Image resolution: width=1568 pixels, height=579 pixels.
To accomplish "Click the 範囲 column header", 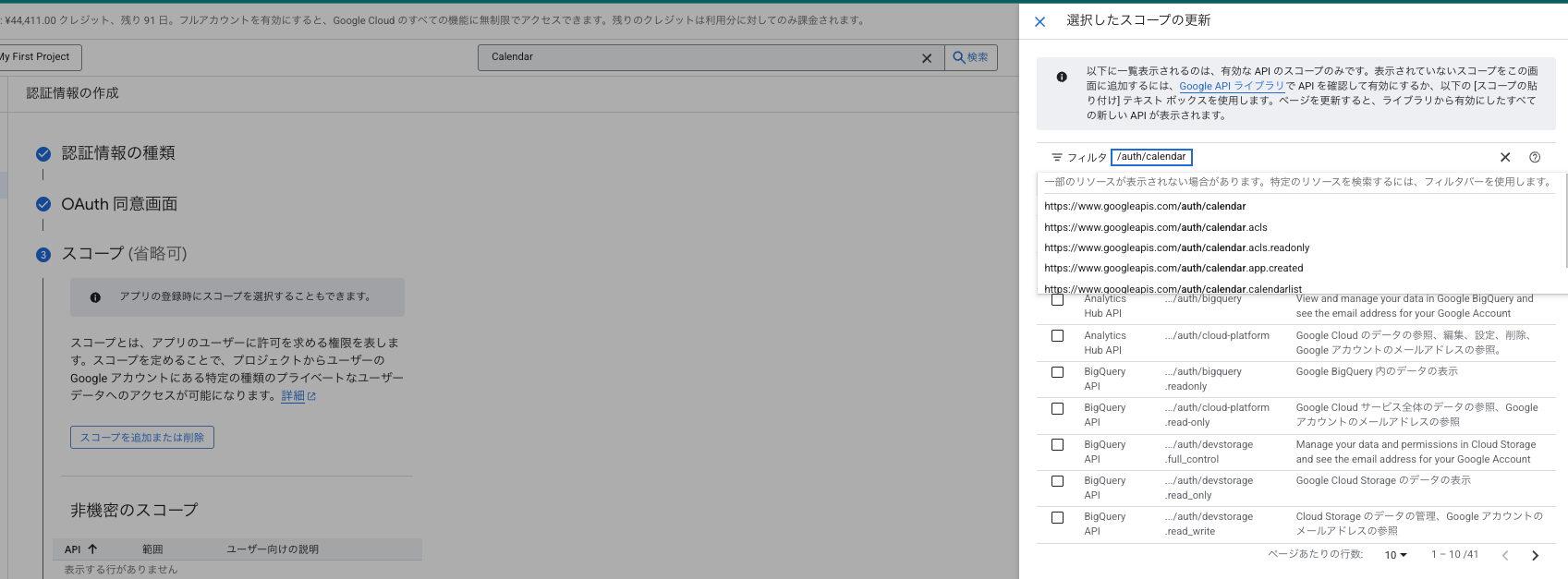I will coord(152,549).
